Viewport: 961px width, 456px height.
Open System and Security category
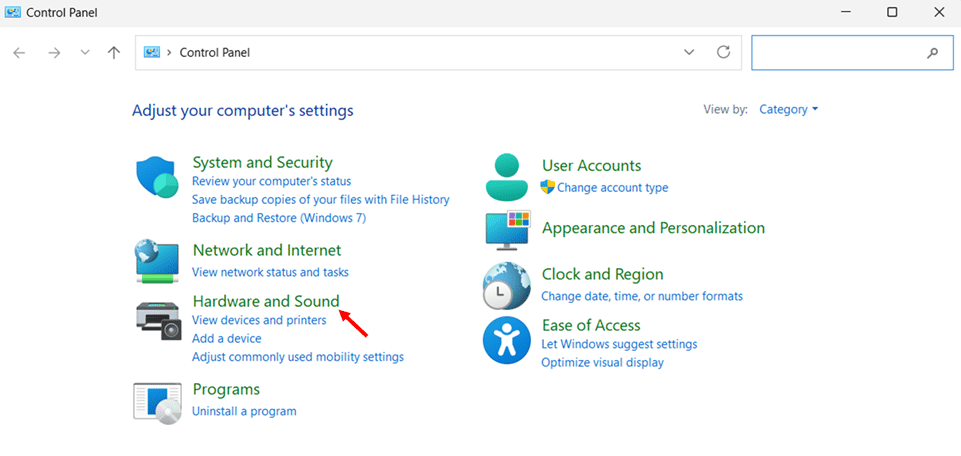[x=262, y=162]
